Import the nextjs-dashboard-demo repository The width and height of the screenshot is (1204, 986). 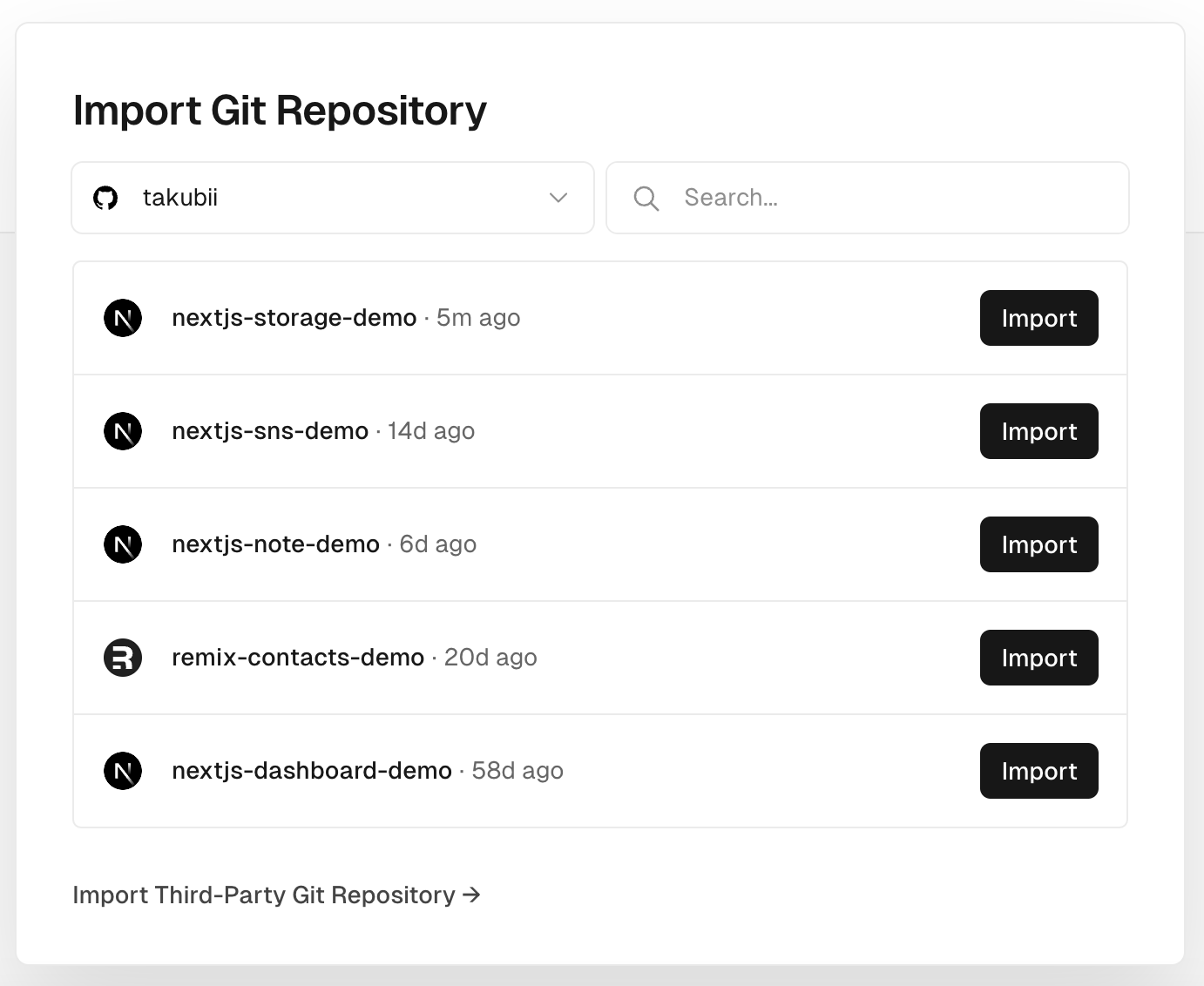[x=1038, y=771]
